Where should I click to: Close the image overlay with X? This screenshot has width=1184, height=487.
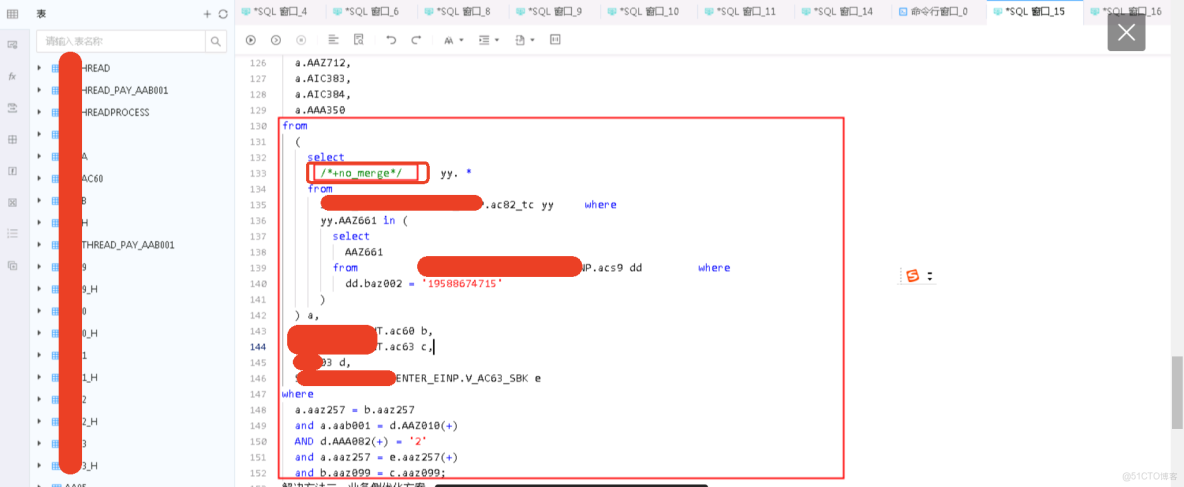point(1126,32)
